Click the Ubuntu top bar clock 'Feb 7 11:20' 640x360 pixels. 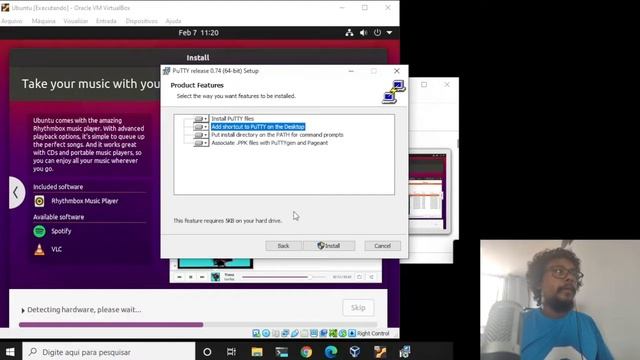[x=198, y=33]
